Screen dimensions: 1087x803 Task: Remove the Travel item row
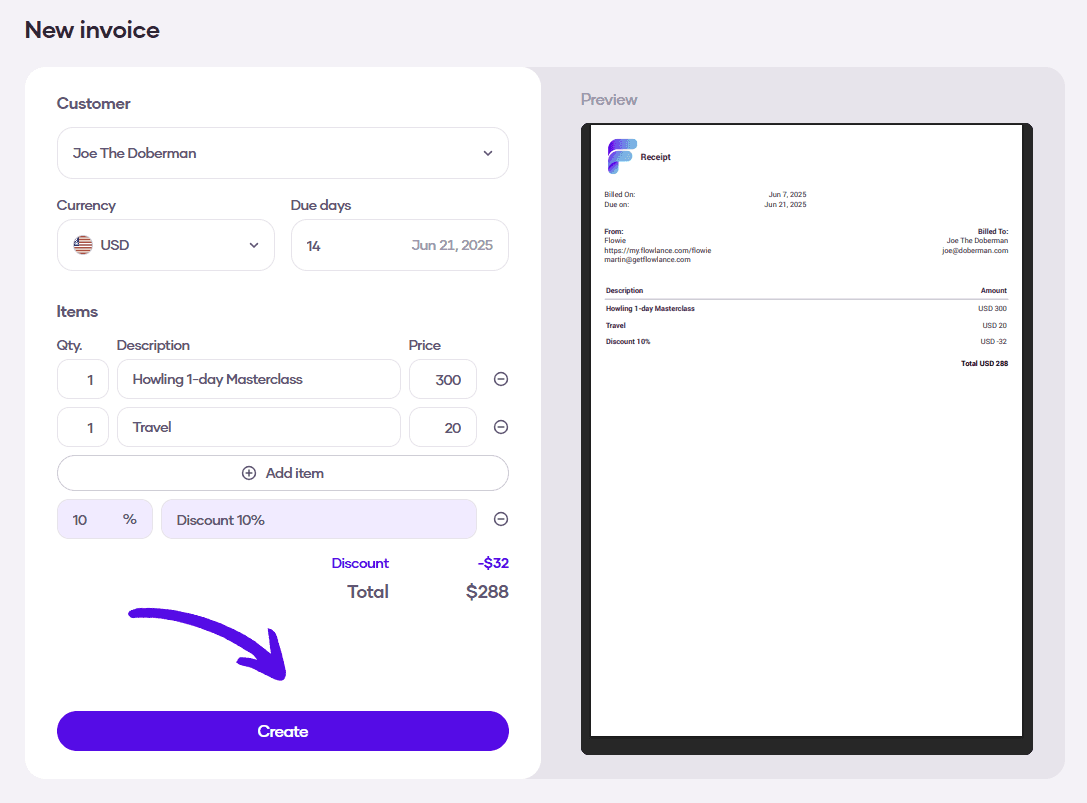tap(501, 427)
